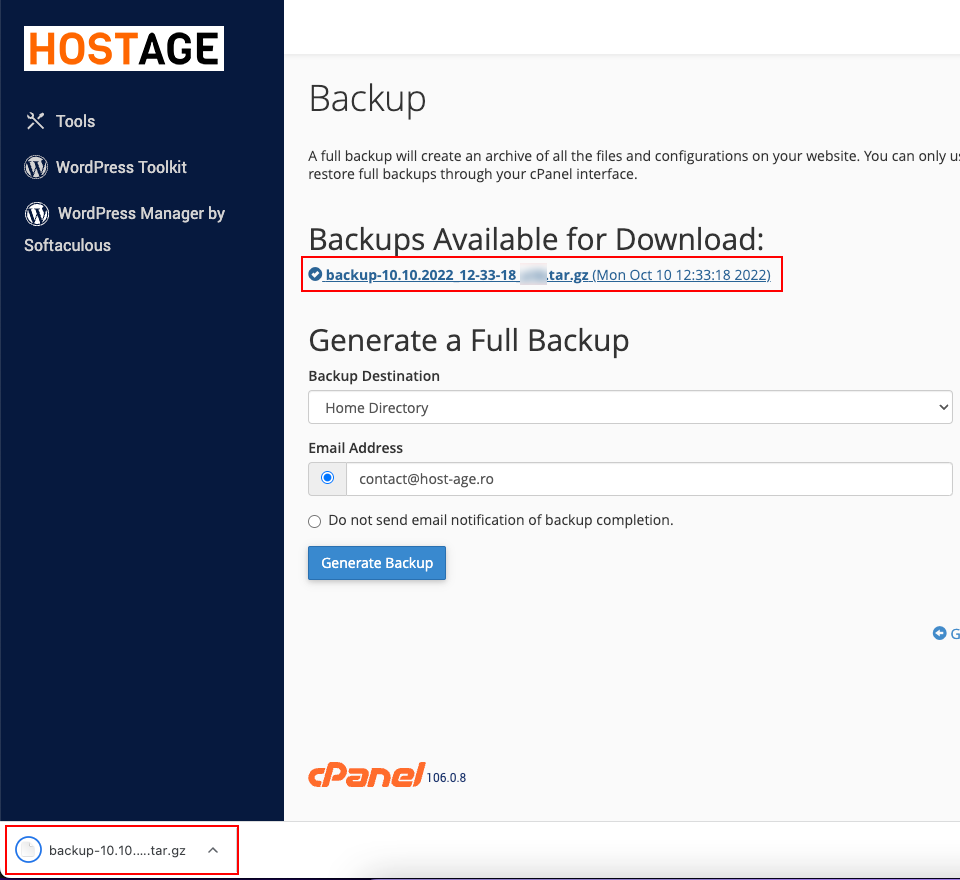The image size is (960, 880).
Task: Select the email address radio button
Action: point(326,478)
